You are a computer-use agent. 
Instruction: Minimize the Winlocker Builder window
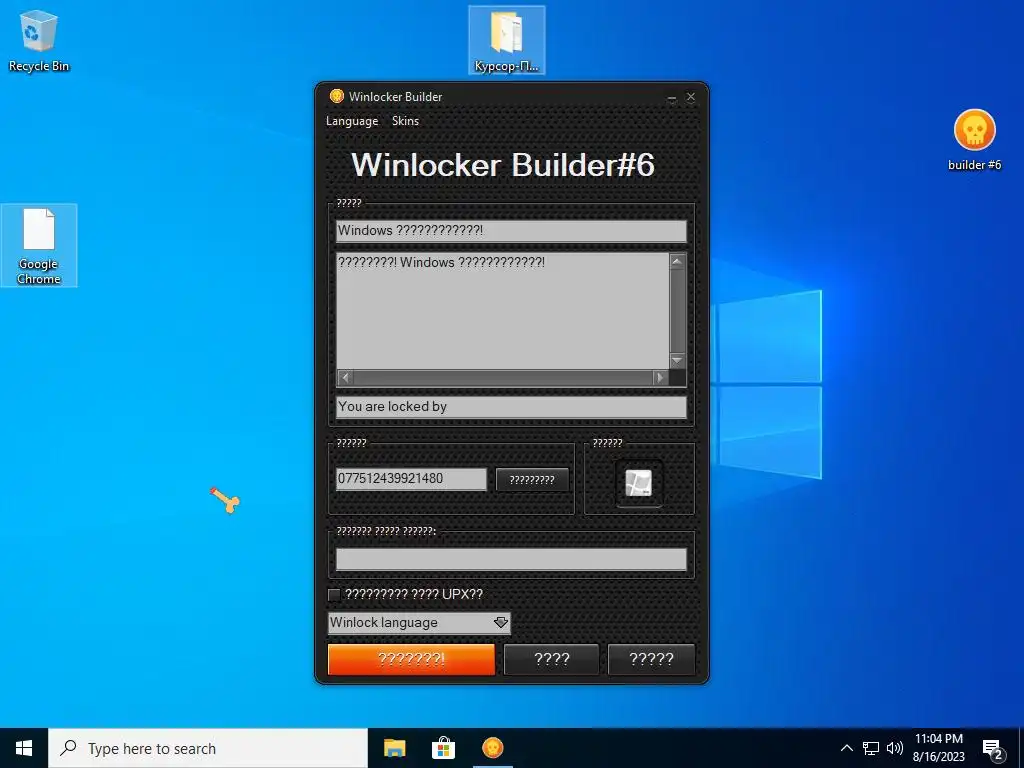[x=672, y=97]
